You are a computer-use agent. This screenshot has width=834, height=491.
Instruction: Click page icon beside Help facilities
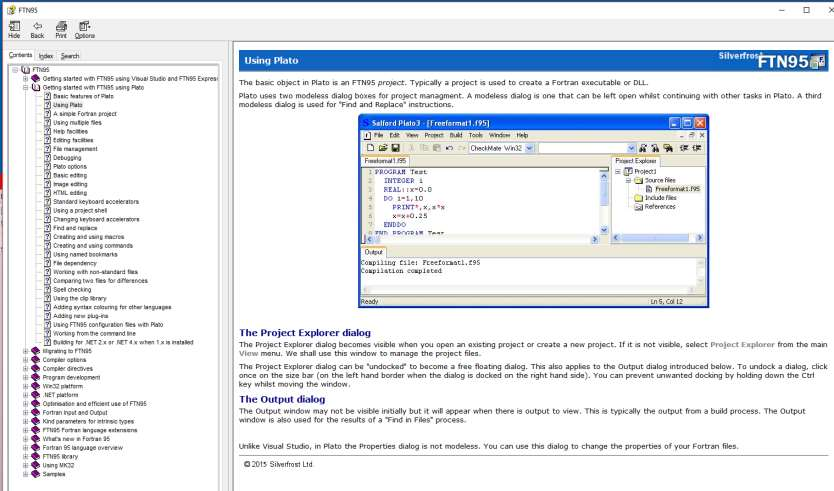click(47, 131)
